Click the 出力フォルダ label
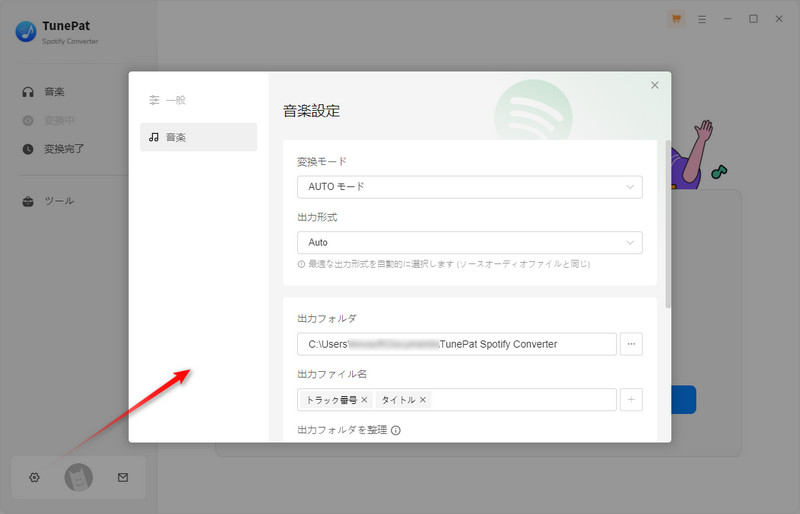This screenshot has width=800, height=514. [x=327, y=319]
